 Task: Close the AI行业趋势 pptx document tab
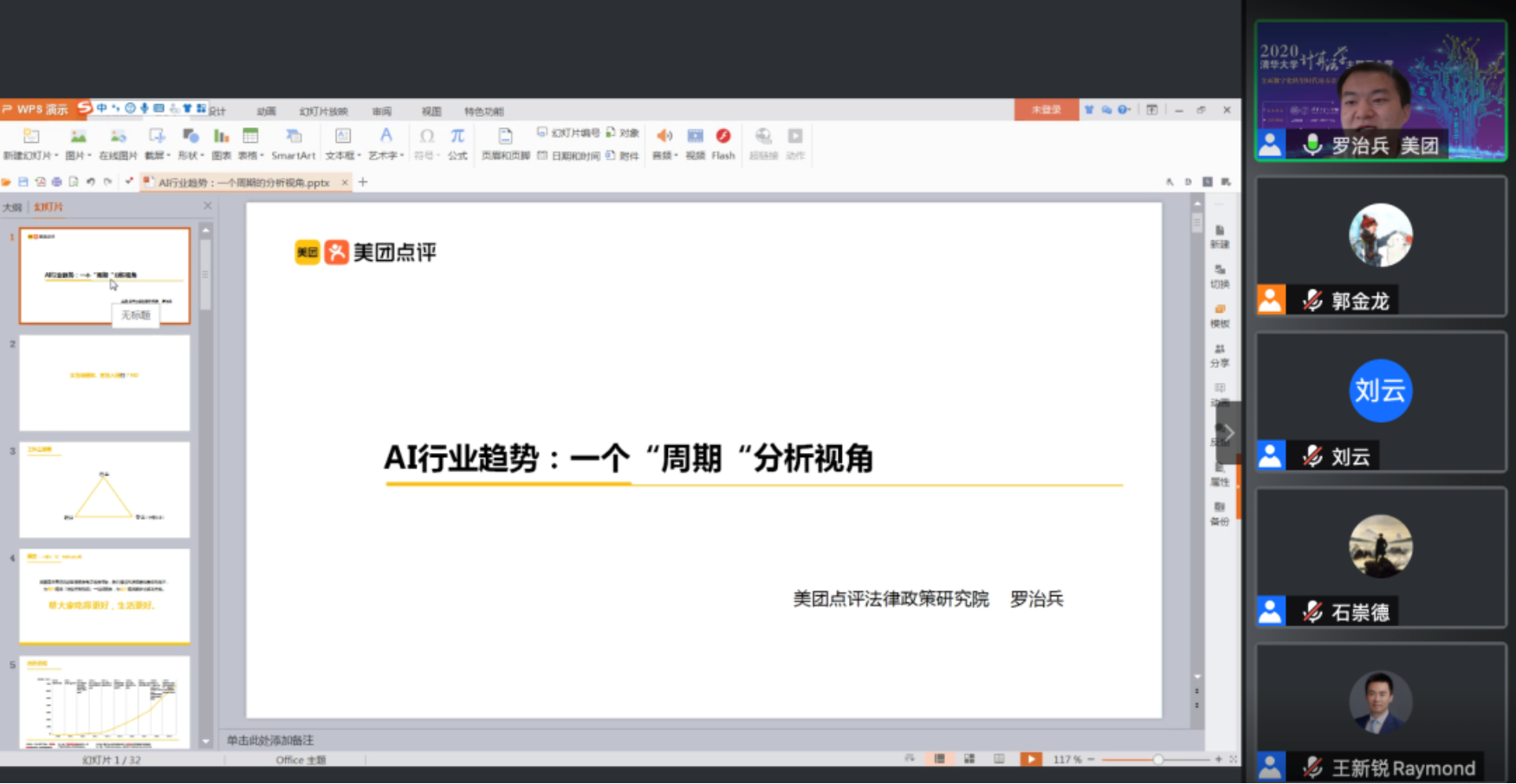point(345,183)
